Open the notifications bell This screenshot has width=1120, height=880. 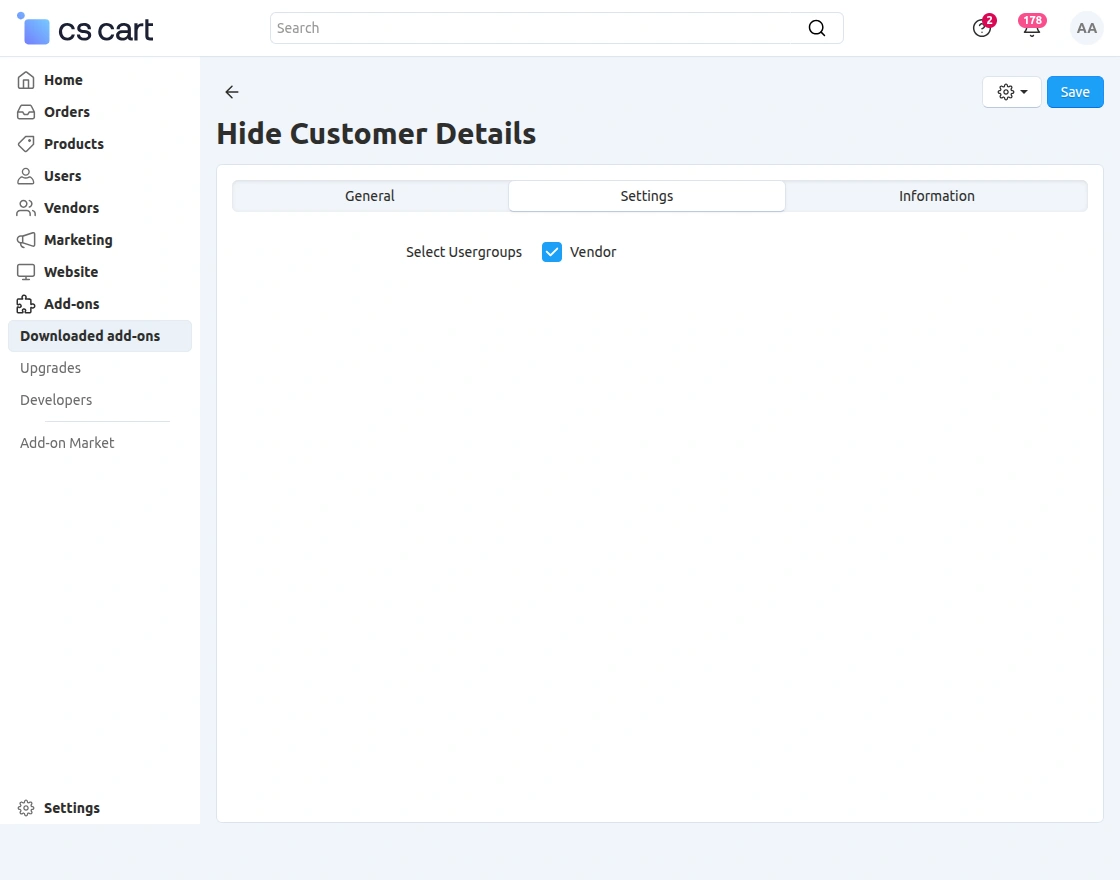[x=1031, y=28]
